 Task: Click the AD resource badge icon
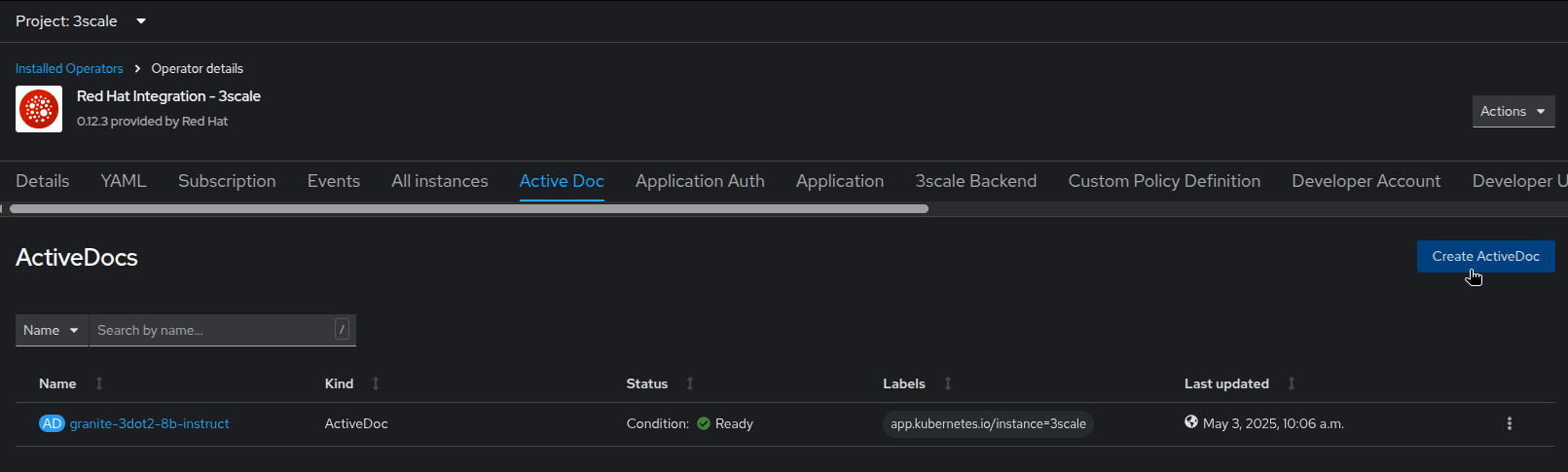pos(52,424)
